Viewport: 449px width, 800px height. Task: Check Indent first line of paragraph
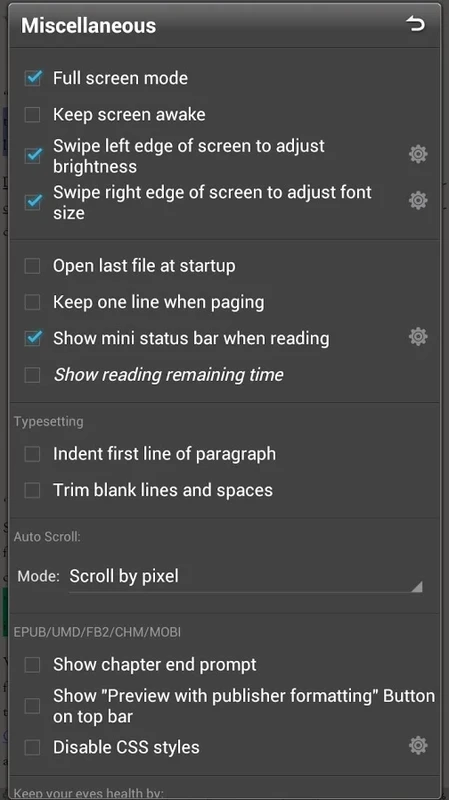coord(33,454)
